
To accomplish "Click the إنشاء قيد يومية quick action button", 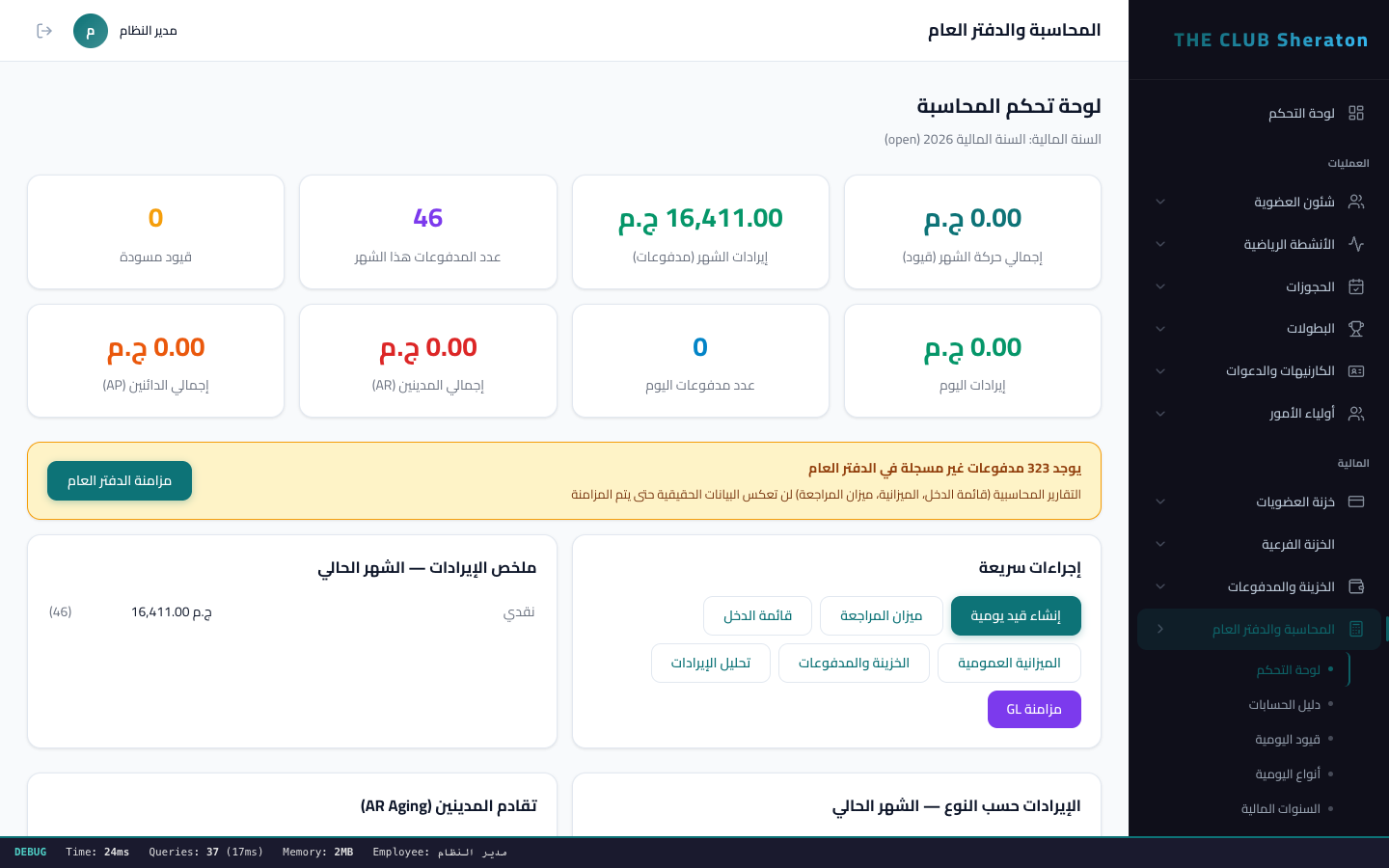I will pyautogui.click(x=1016, y=615).
